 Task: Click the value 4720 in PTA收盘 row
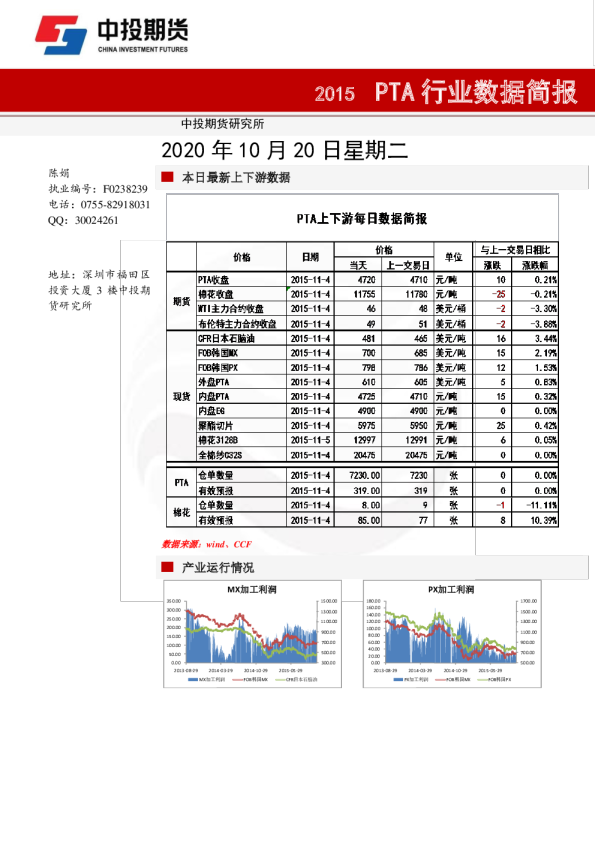point(366,280)
